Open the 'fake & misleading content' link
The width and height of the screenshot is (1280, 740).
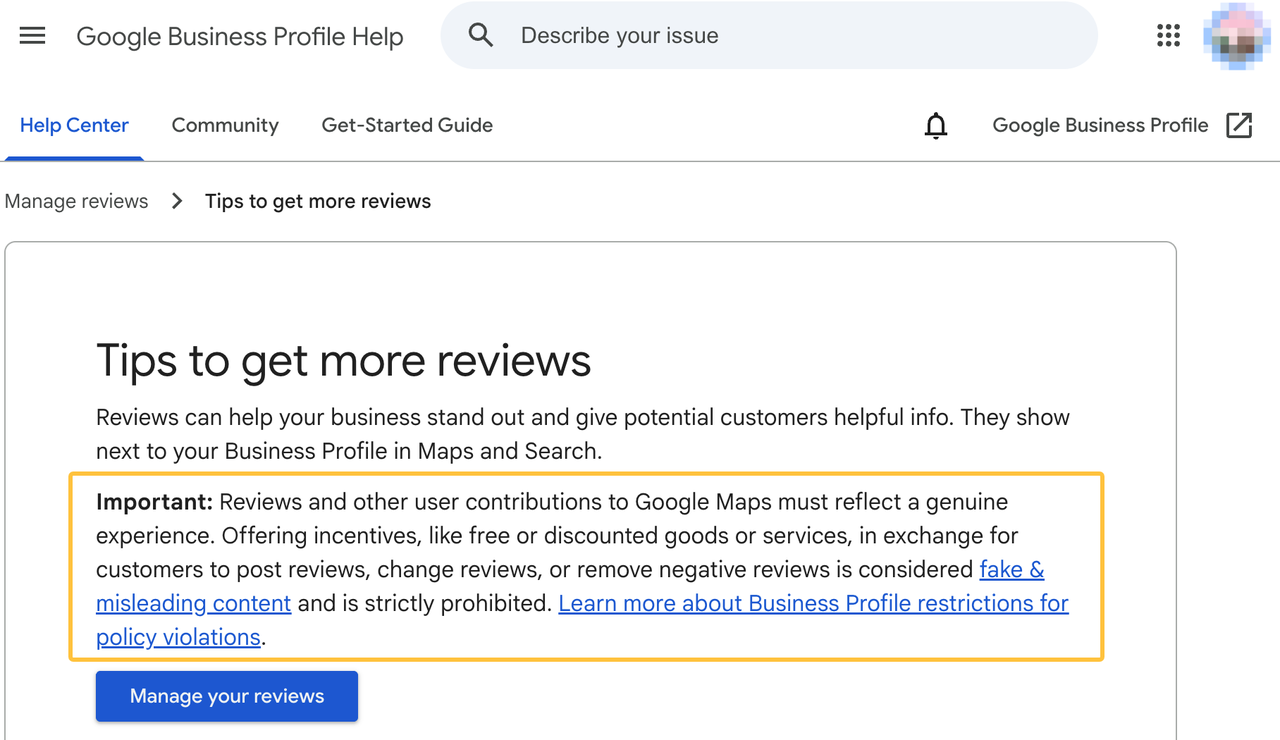click(x=1012, y=570)
